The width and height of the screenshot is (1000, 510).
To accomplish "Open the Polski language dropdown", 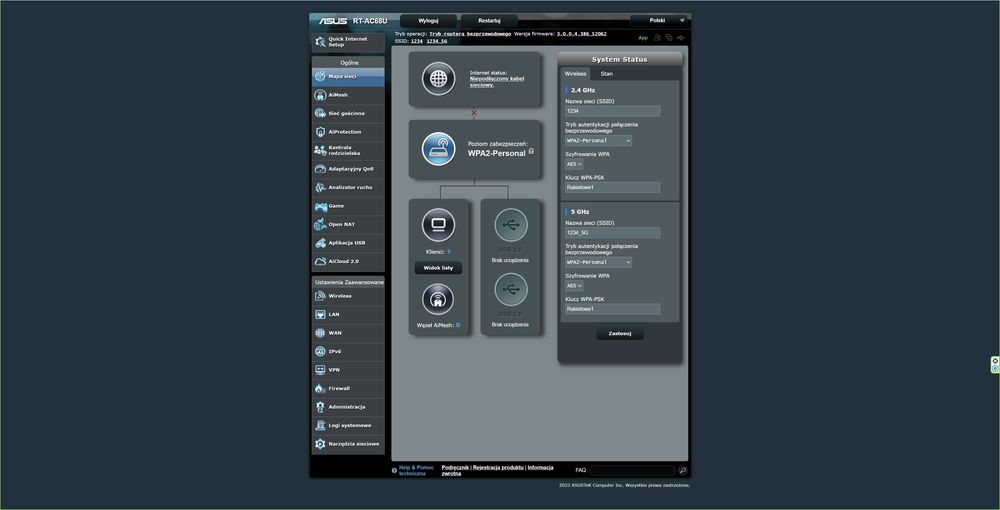I will tap(659, 20).
